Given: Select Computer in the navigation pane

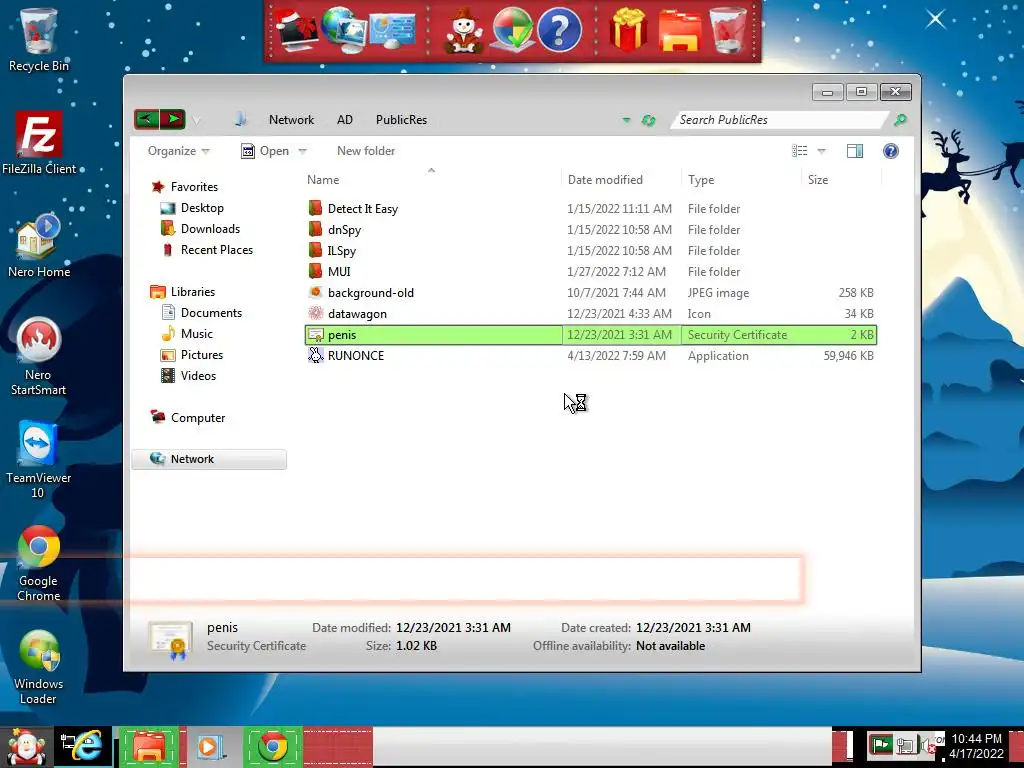Looking at the screenshot, I should click(187, 417).
